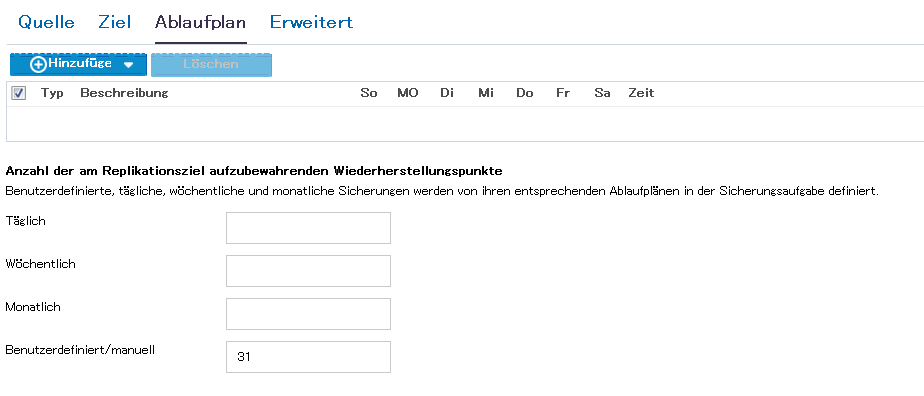924x396 pixels.
Task: Focus the Monatlich input field
Action: pos(308,314)
